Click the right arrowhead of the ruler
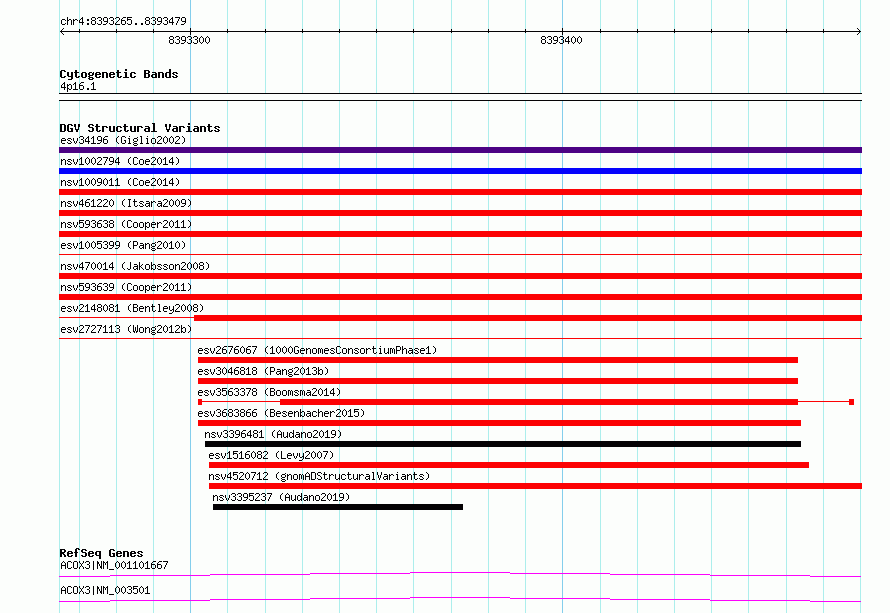This screenshot has height=613, width=890. click(x=859, y=31)
